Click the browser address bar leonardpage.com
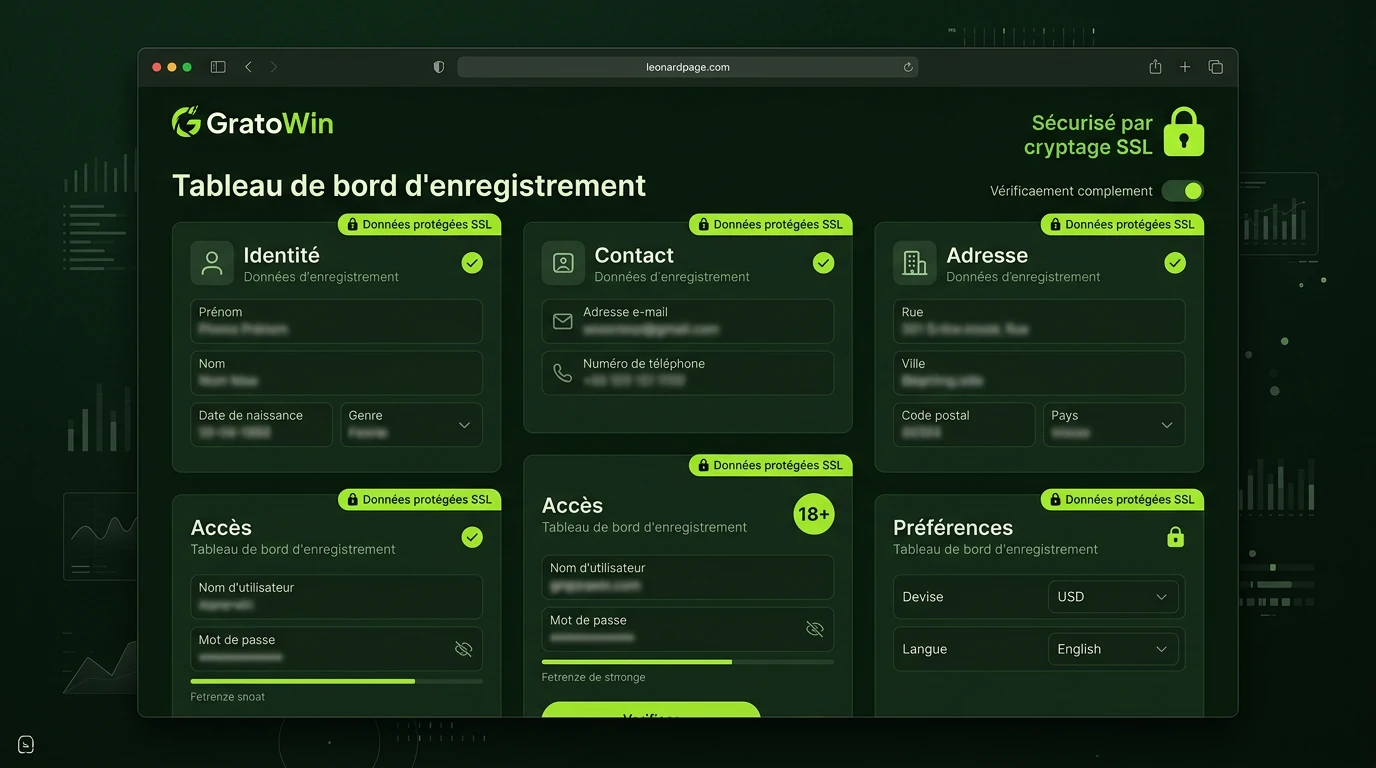 click(688, 67)
